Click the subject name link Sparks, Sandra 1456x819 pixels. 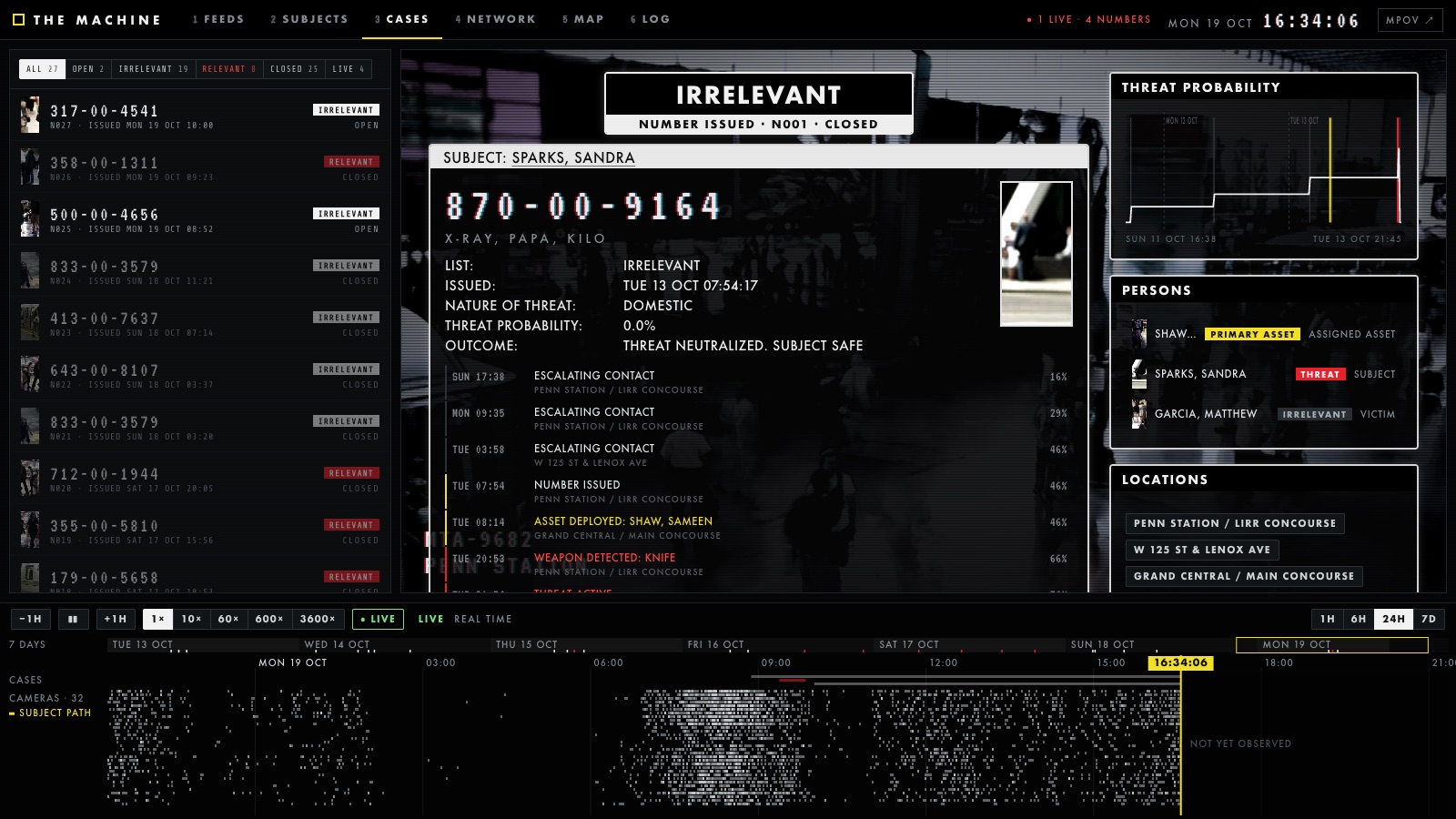pos(573,157)
